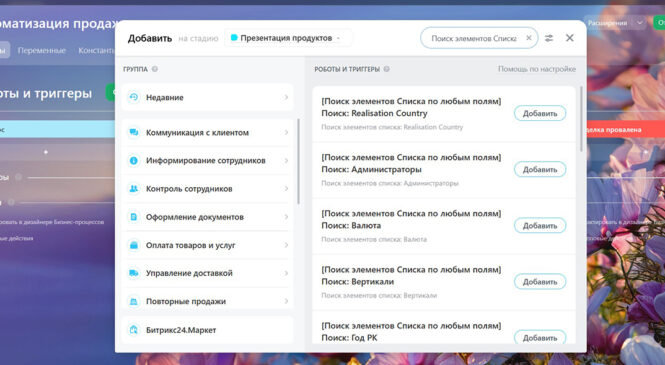
Task: Click Расширения button in background page
Action: click(607, 23)
